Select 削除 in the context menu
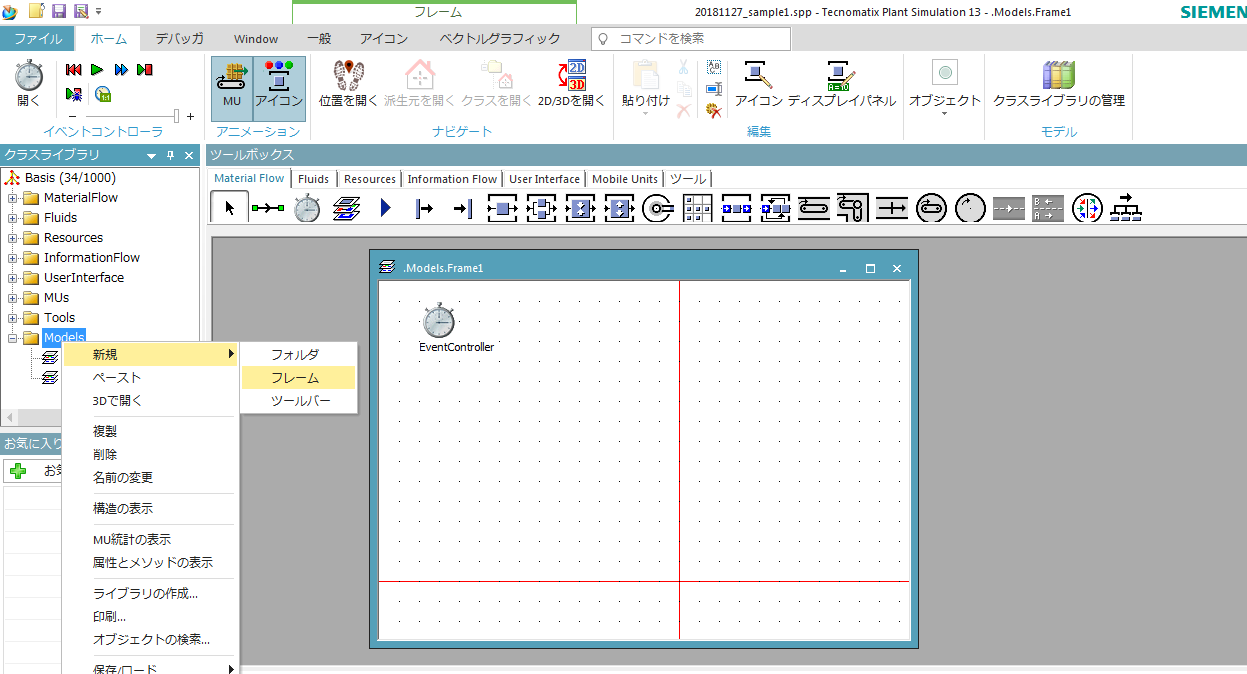 (x=150, y=454)
